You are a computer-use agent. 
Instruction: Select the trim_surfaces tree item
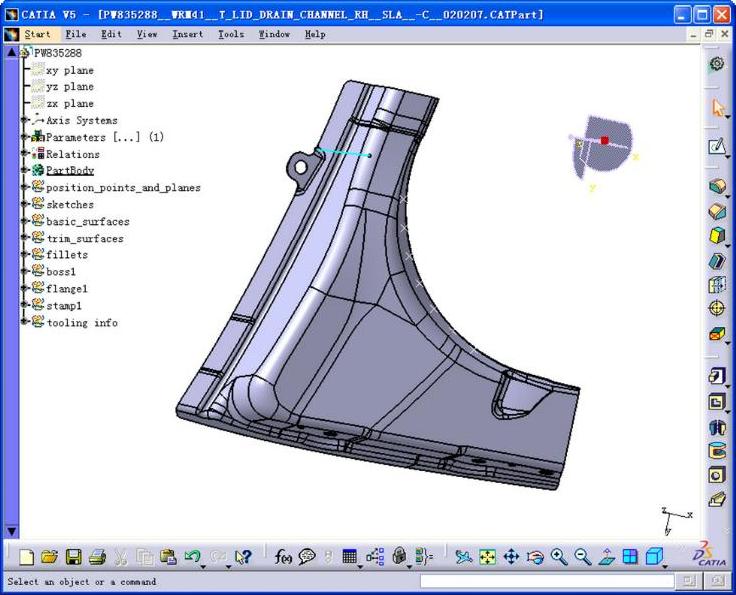(x=85, y=238)
